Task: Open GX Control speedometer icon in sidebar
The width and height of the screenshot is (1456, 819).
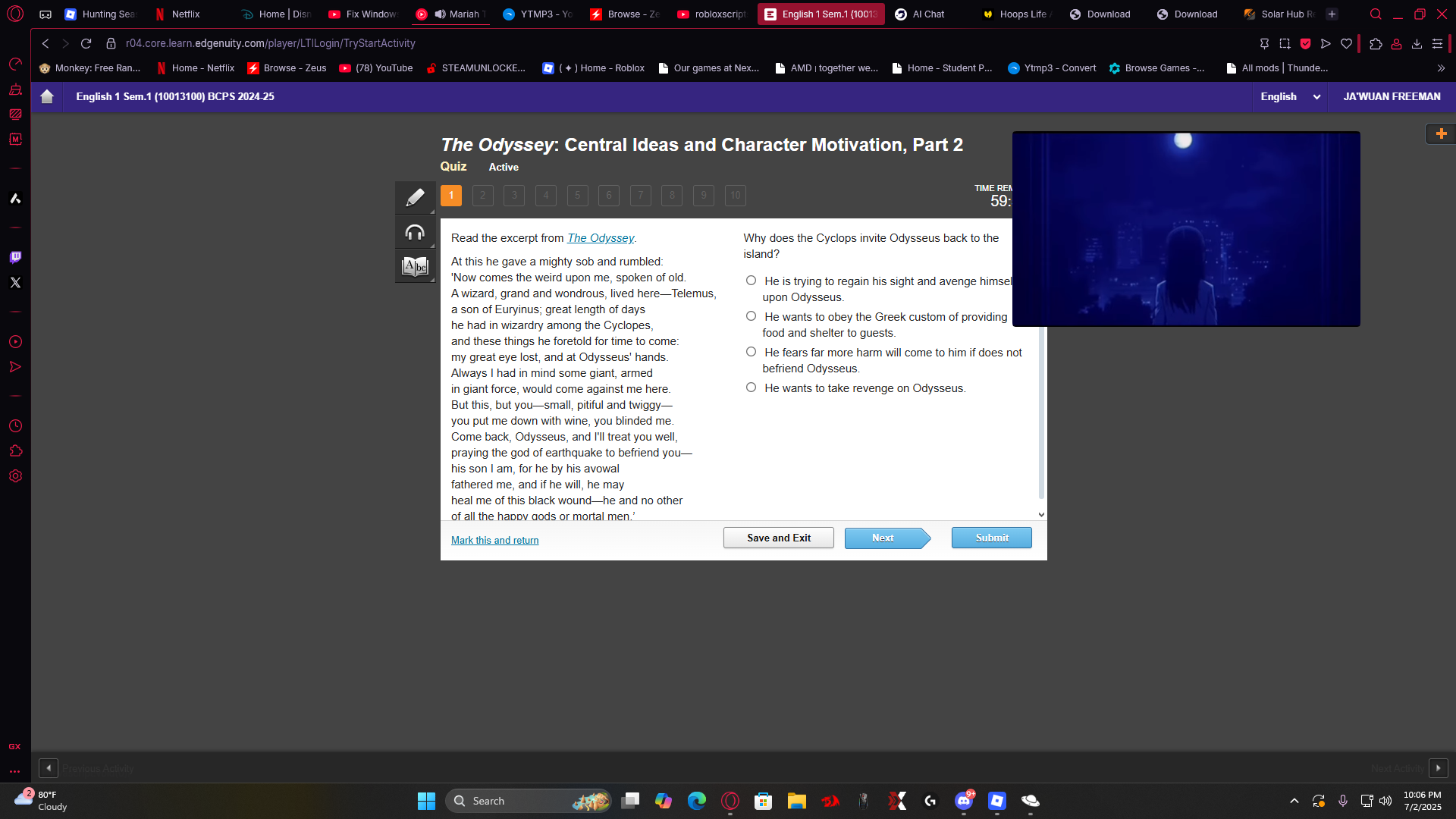Action: 15,64
